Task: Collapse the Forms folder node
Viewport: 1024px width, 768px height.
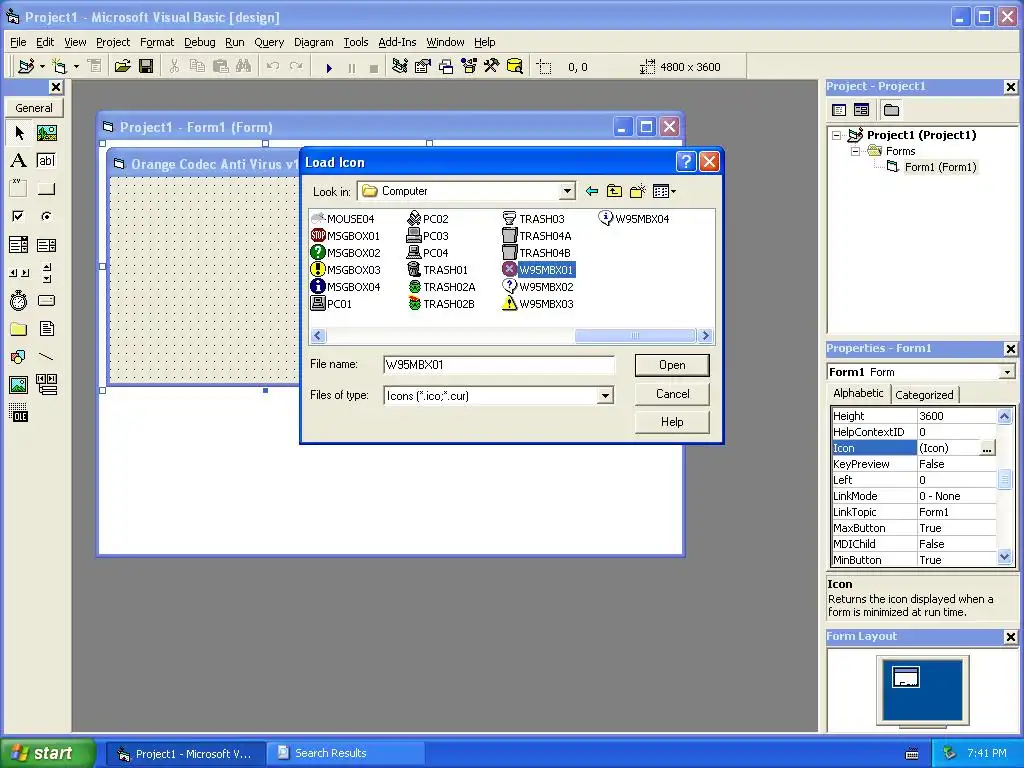Action: [x=855, y=151]
